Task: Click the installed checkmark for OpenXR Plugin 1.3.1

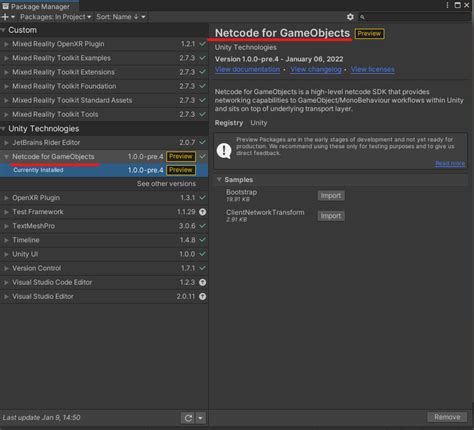Action: (202, 198)
